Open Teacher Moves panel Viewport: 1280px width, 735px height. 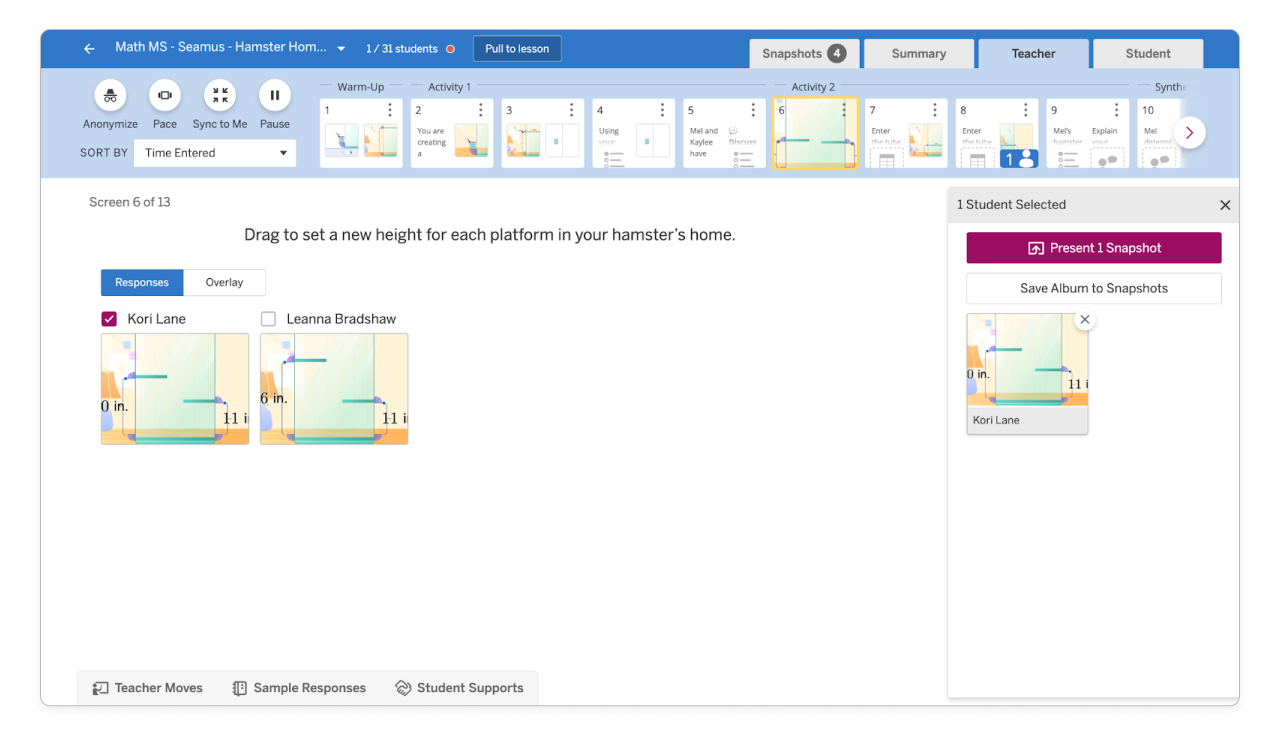pos(147,687)
